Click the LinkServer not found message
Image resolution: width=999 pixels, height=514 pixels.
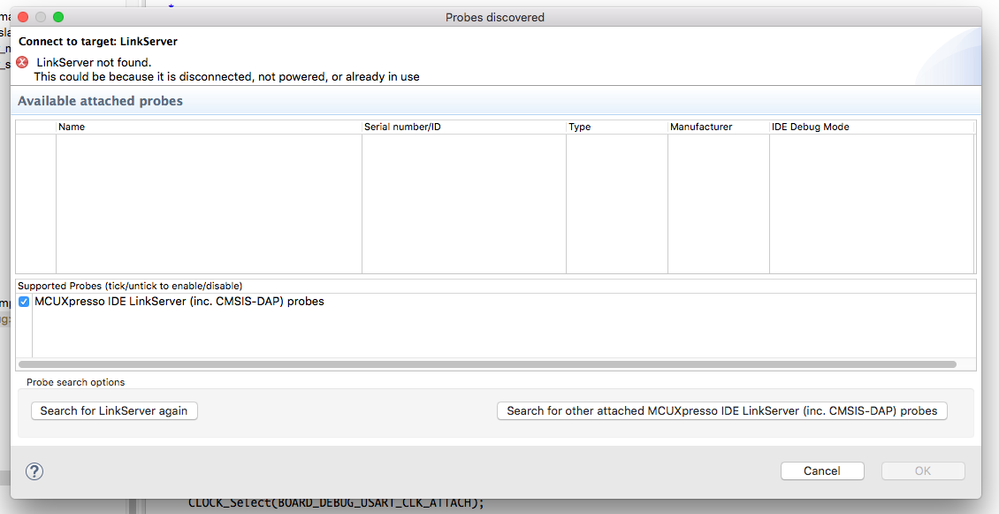pyautogui.click(x=94, y=62)
